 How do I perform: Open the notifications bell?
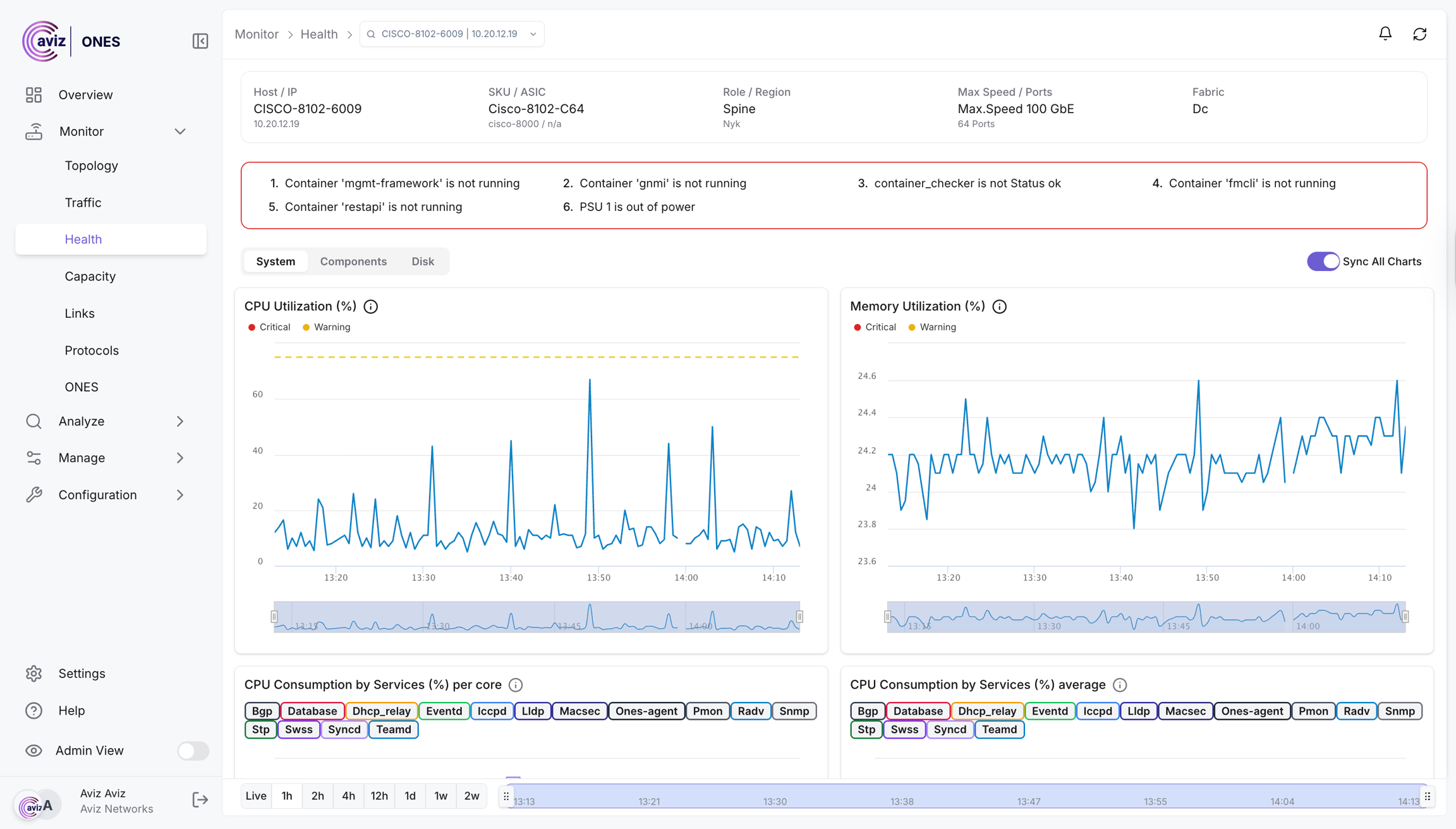tap(1385, 34)
